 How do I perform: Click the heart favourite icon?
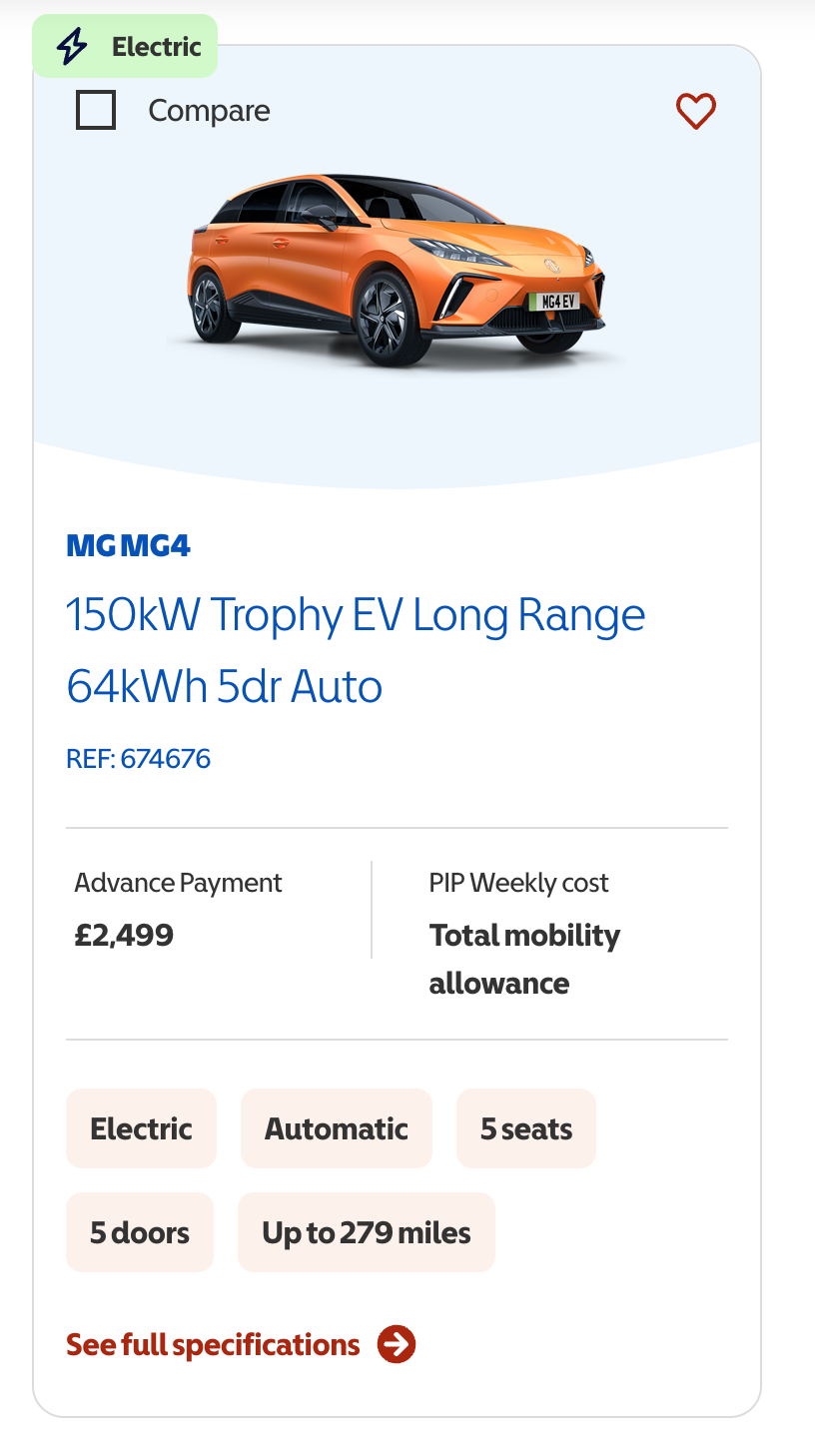click(x=696, y=111)
